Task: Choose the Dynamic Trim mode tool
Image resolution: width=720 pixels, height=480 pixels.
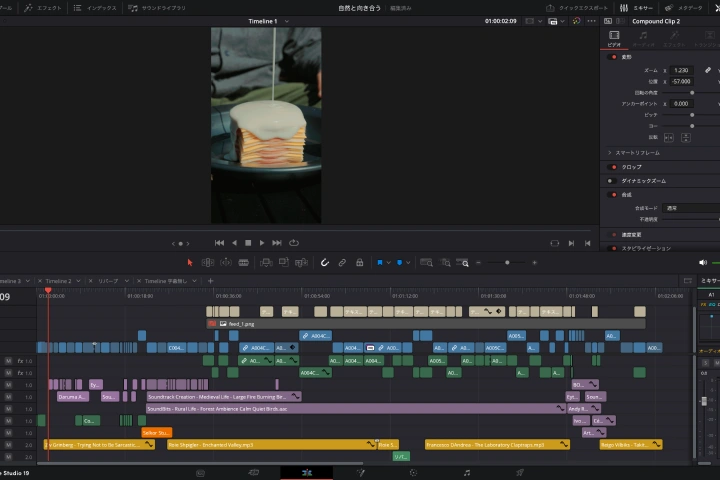Action: pos(226,262)
